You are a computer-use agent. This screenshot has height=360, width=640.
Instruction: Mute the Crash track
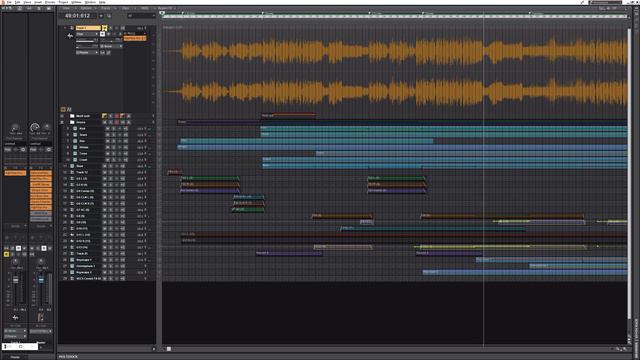pos(108,160)
